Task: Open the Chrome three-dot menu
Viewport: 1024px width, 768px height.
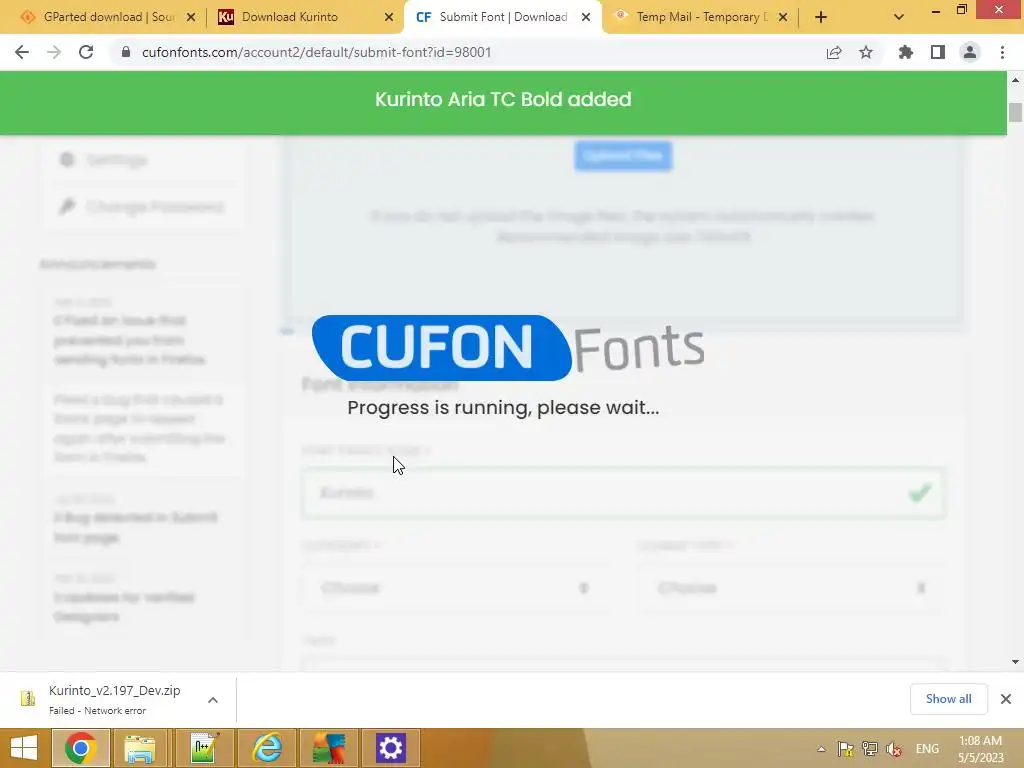Action: [x=1002, y=52]
